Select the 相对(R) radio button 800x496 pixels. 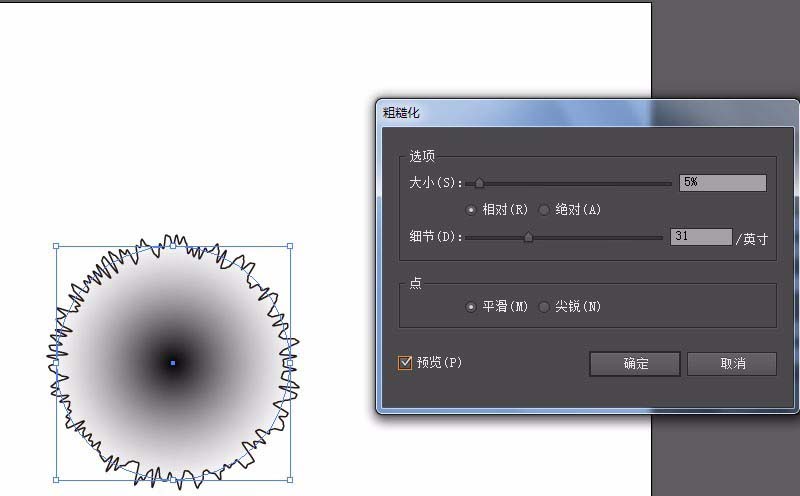point(471,210)
